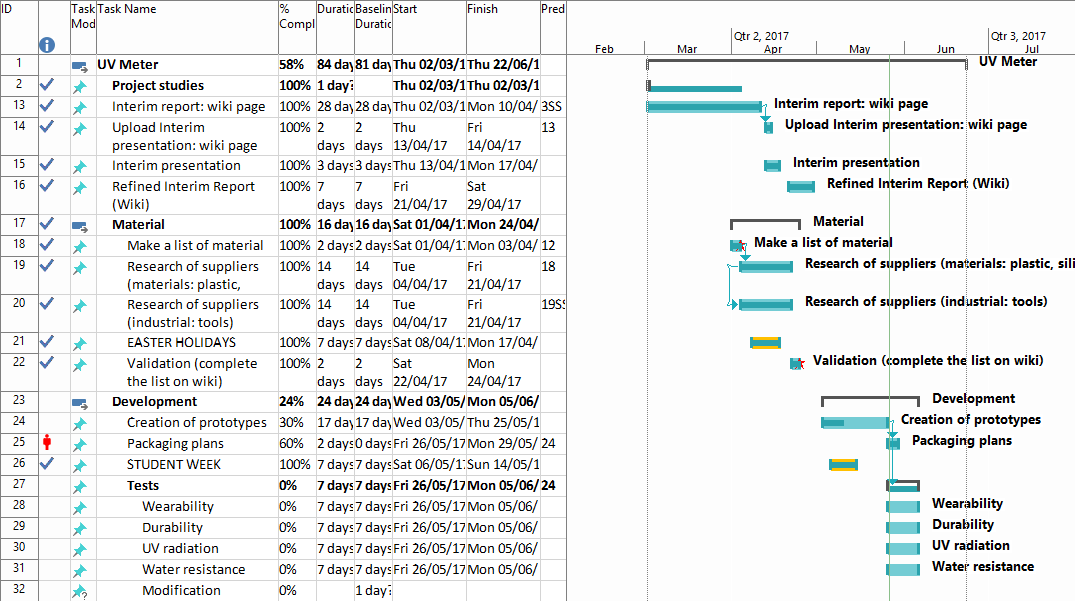Click the task mode icon for the Development summary
Image resolution: width=1075 pixels, height=601 pixels.
pyautogui.click(x=80, y=402)
